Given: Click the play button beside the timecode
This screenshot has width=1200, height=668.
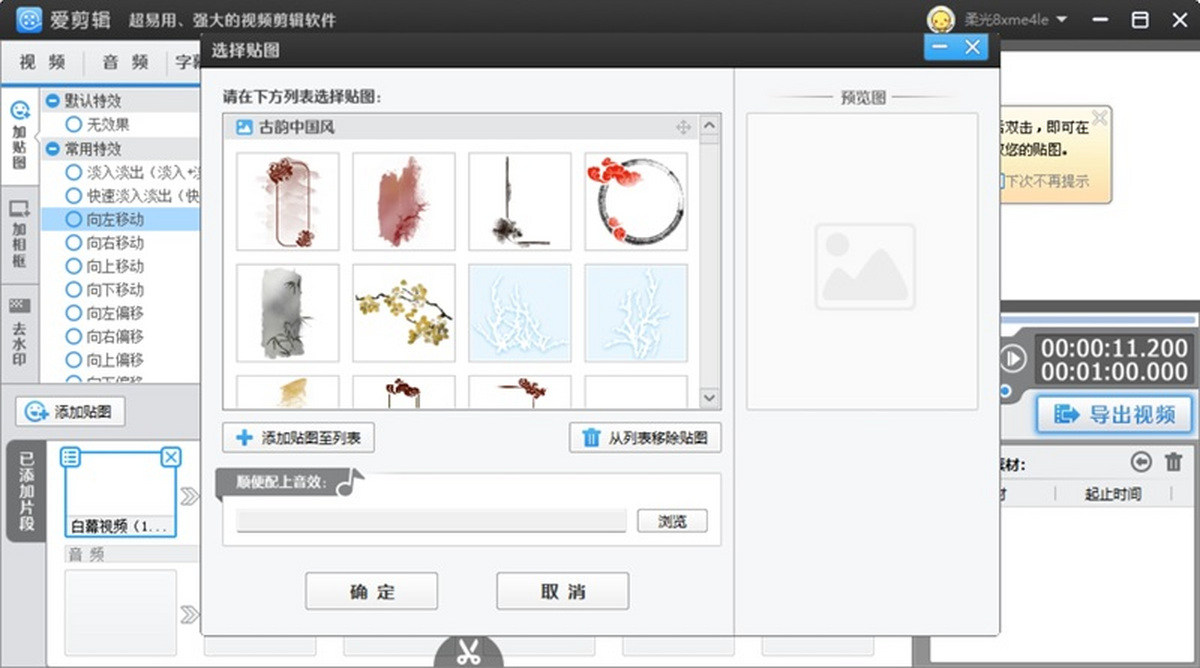Looking at the screenshot, I should [1014, 358].
